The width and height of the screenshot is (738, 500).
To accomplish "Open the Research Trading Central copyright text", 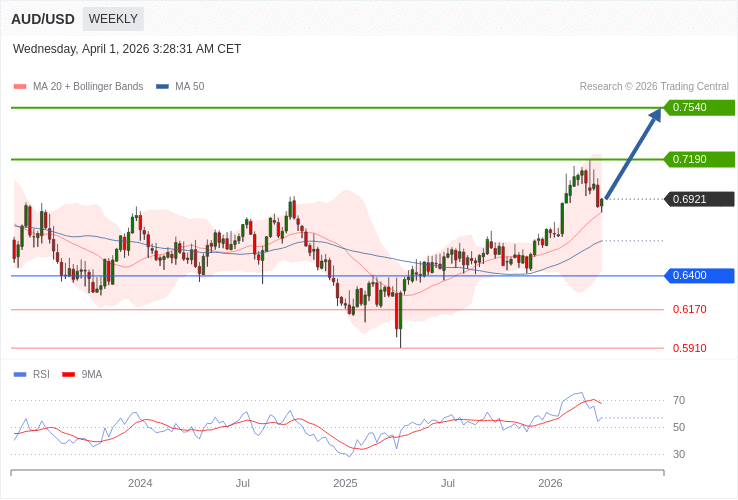I will 654,87.
